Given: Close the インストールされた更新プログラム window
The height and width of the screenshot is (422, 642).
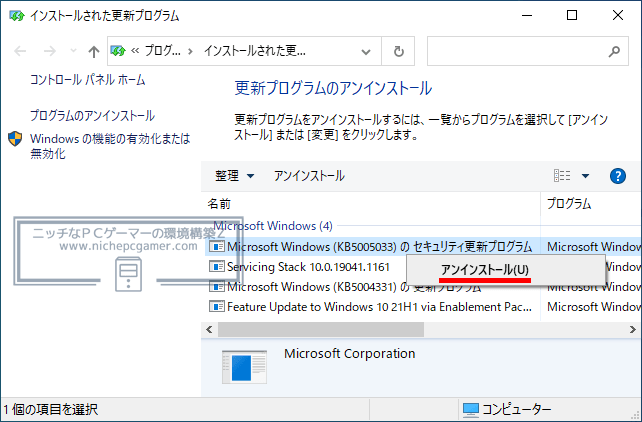Looking at the screenshot, I should (x=618, y=16).
